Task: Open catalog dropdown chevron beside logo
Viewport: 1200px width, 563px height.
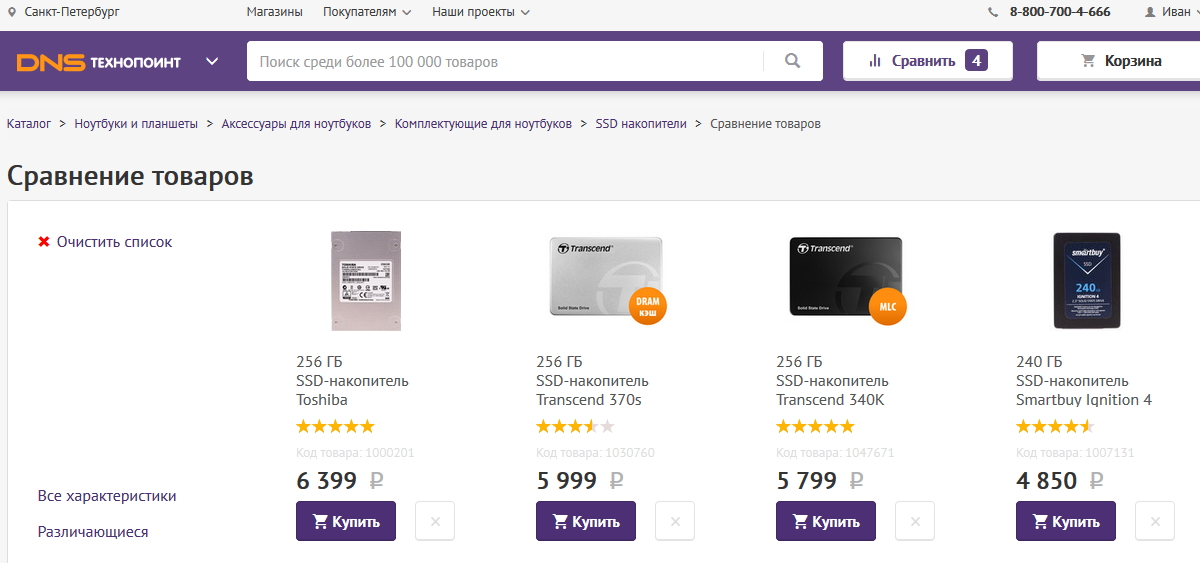Action: pyautogui.click(x=212, y=61)
